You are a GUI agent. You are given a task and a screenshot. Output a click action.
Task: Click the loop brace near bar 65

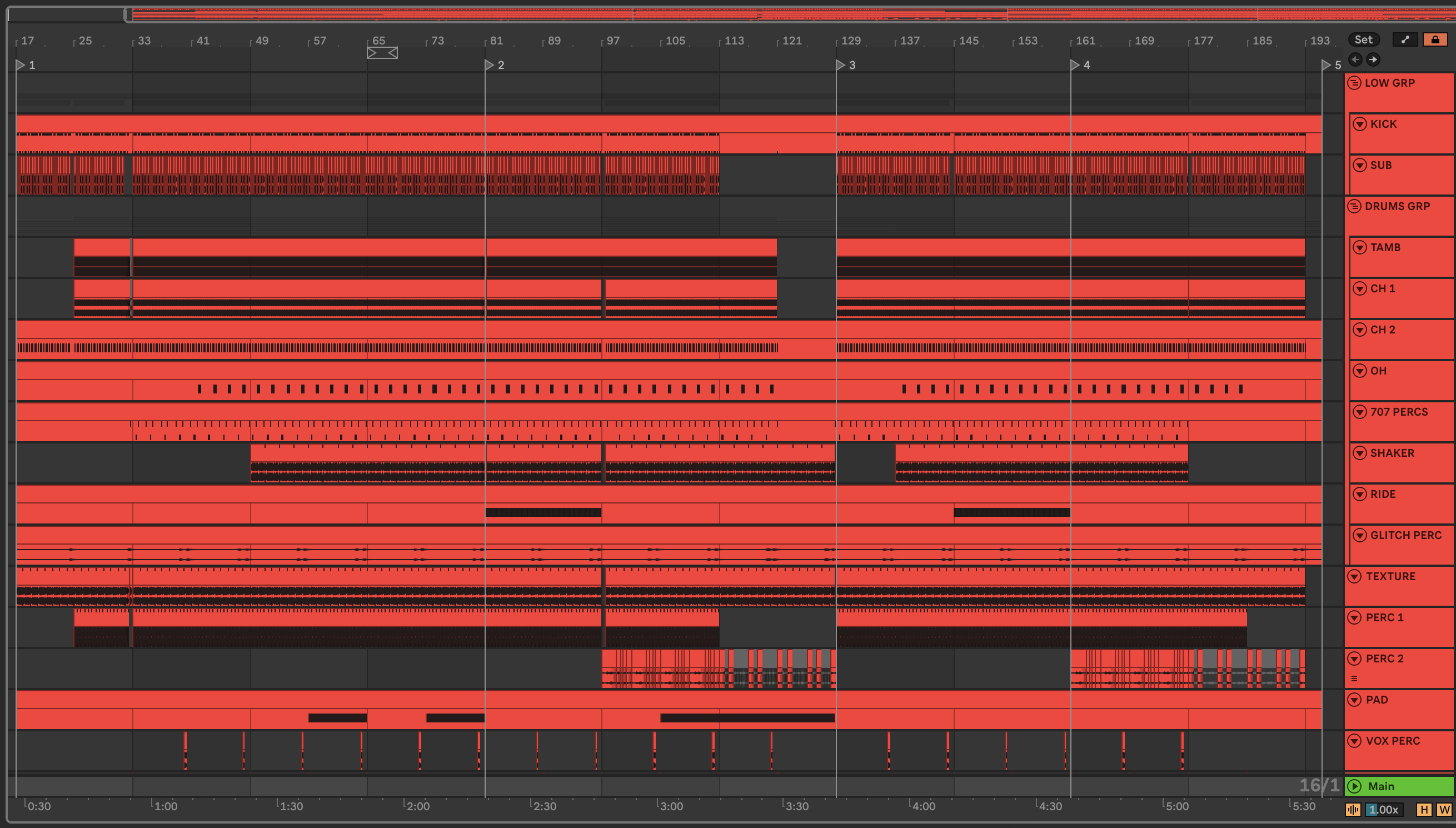(382, 53)
